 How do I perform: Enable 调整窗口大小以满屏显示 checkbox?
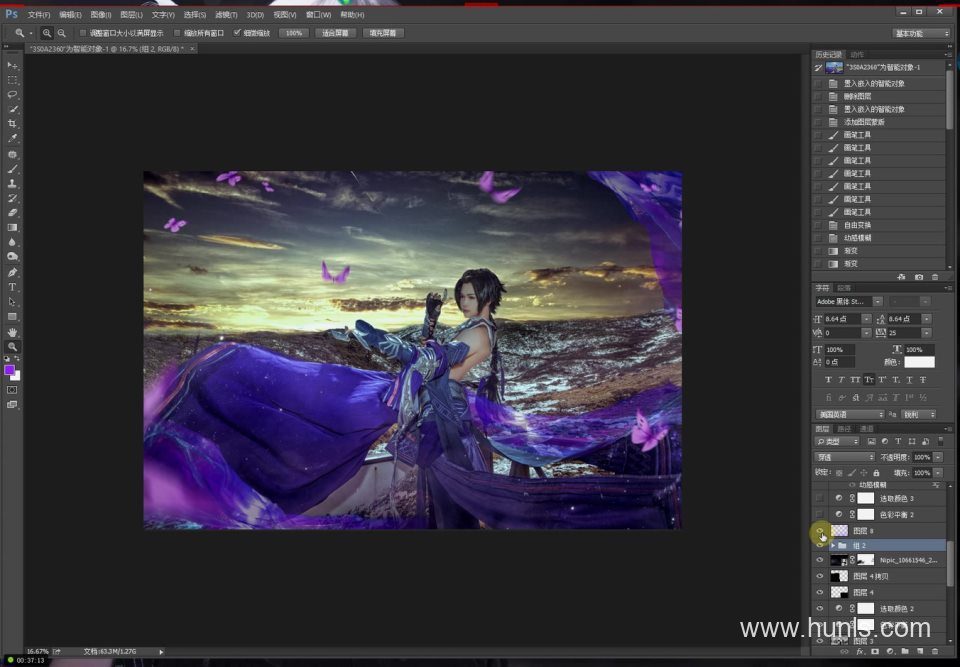(x=83, y=33)
